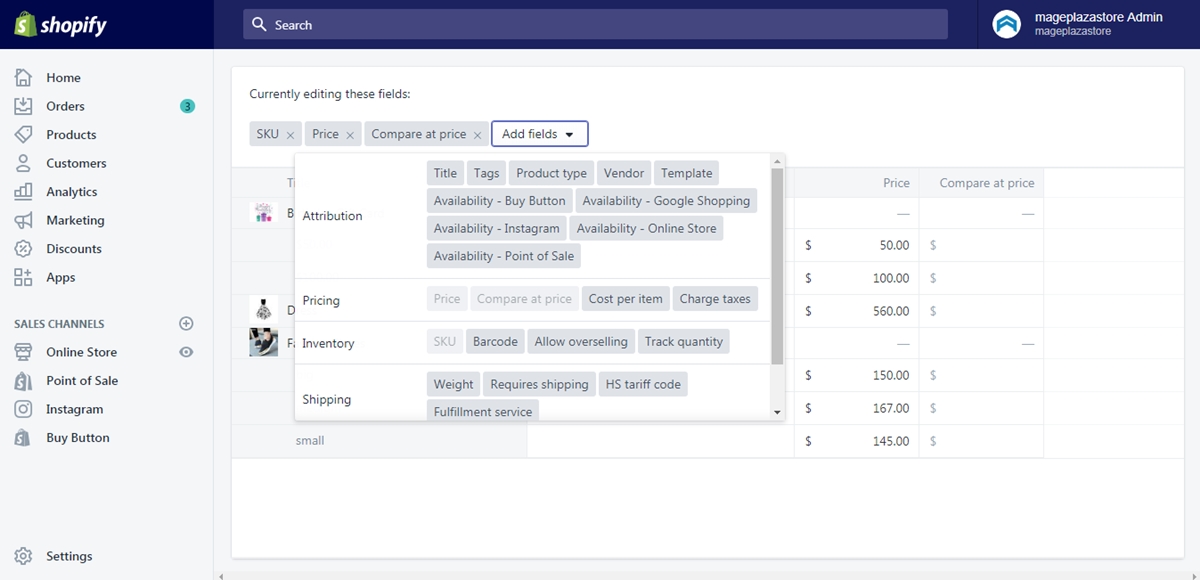Add the HS tariff code field
1200x580 pixels.
(x=643, y=384)
